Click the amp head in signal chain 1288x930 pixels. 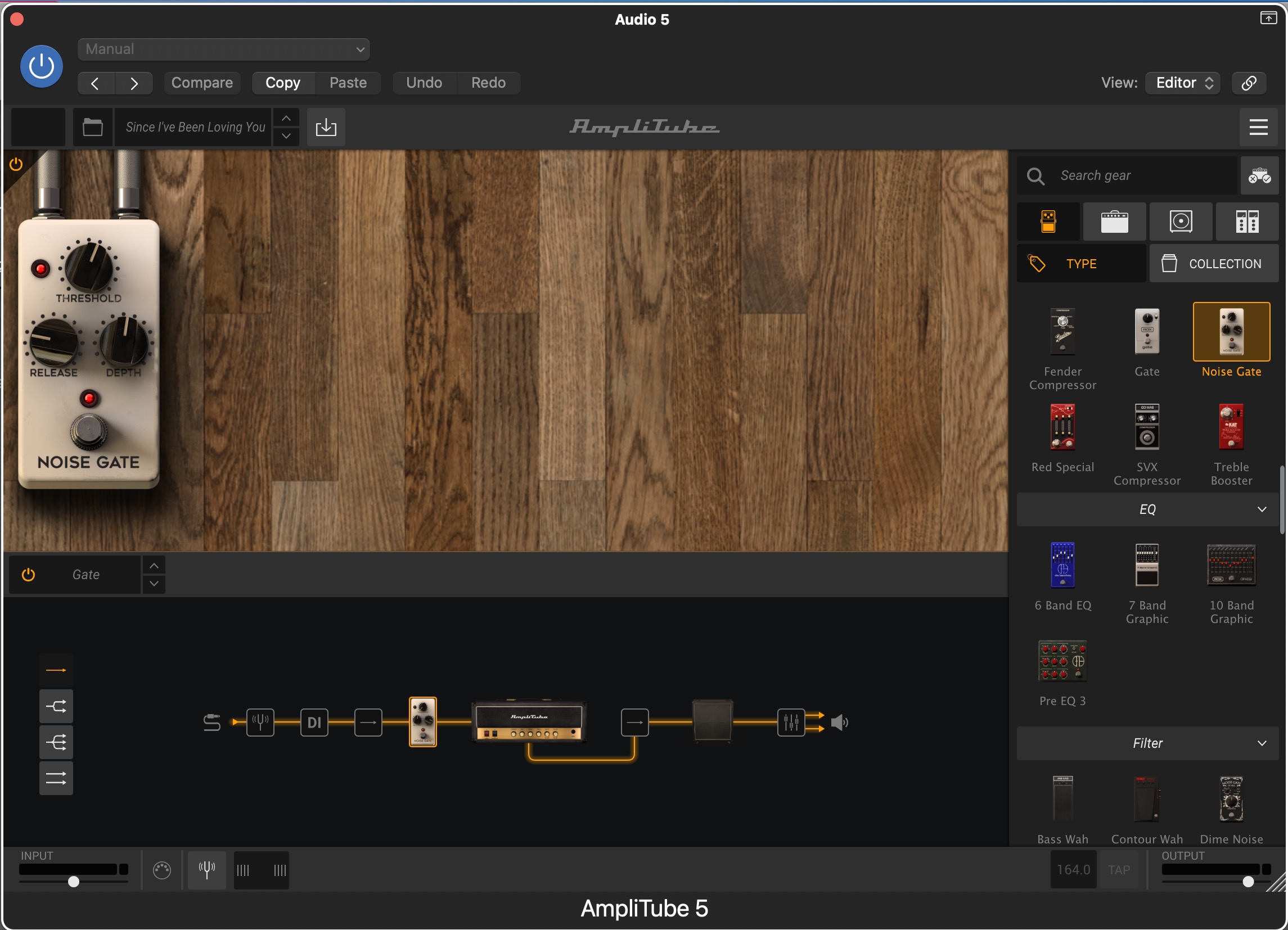[x=529, y=721]
